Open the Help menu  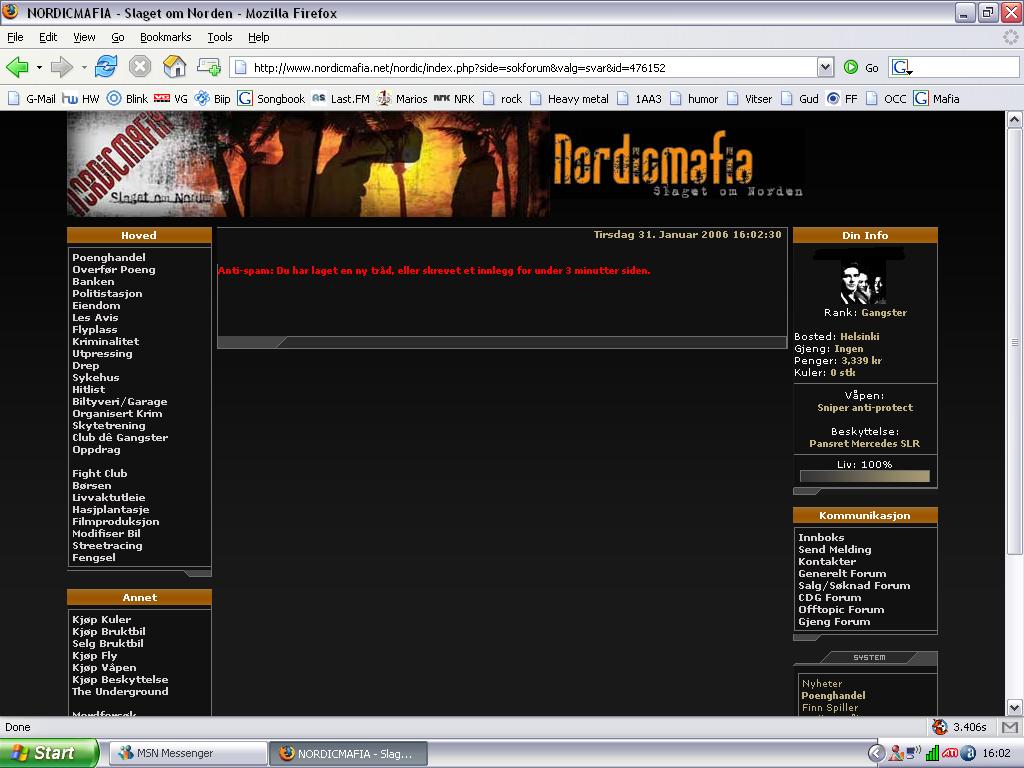tap(258, 37)
